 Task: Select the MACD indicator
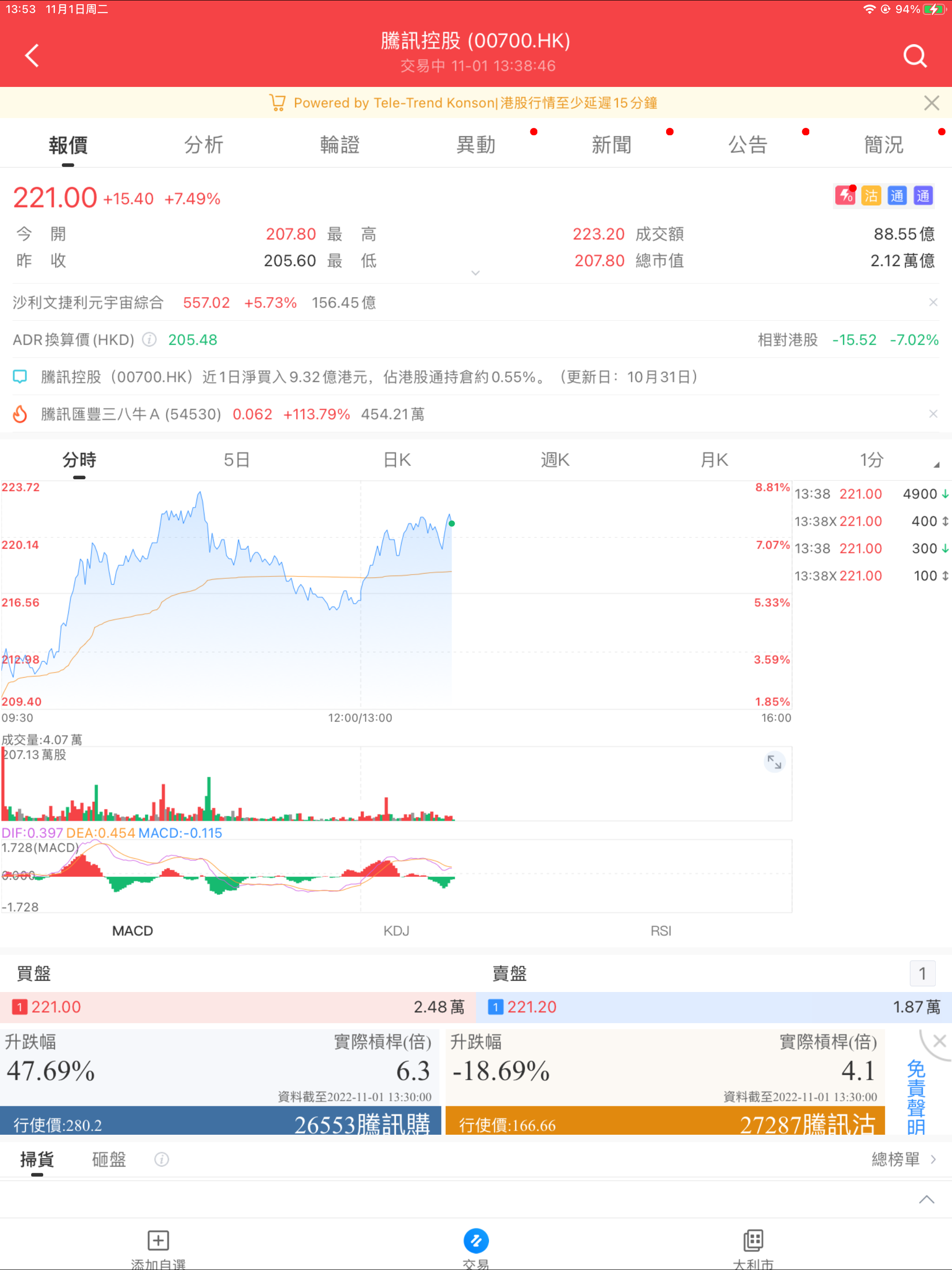point(132,931)
